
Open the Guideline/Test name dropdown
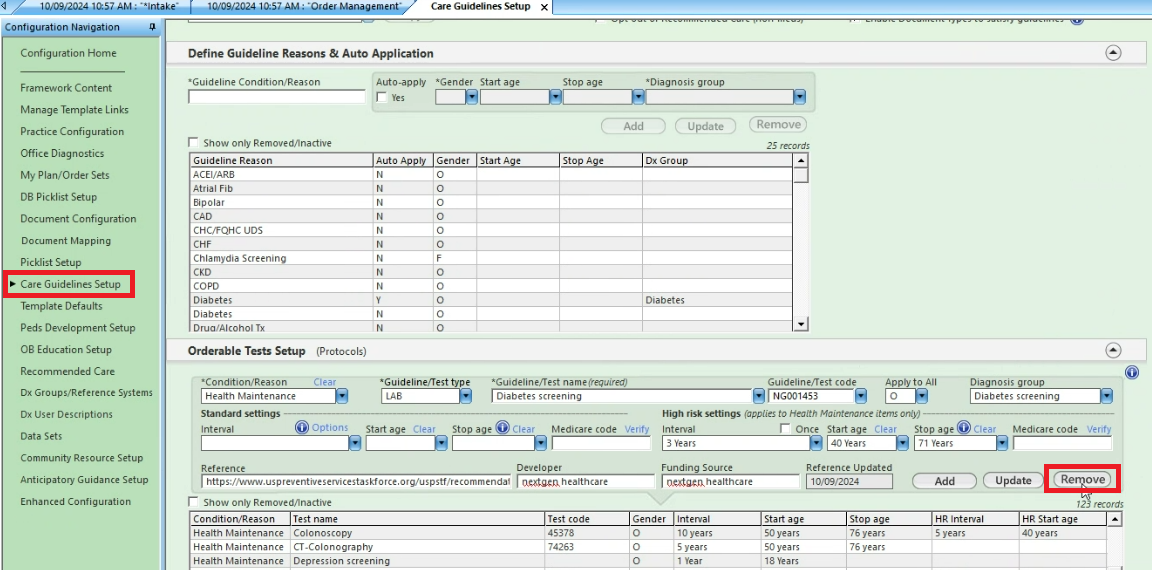coord(759,396)
